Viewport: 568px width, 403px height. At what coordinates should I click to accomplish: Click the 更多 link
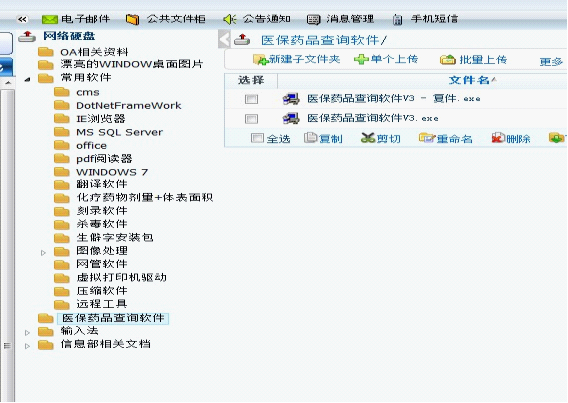[x=551, y=62]
